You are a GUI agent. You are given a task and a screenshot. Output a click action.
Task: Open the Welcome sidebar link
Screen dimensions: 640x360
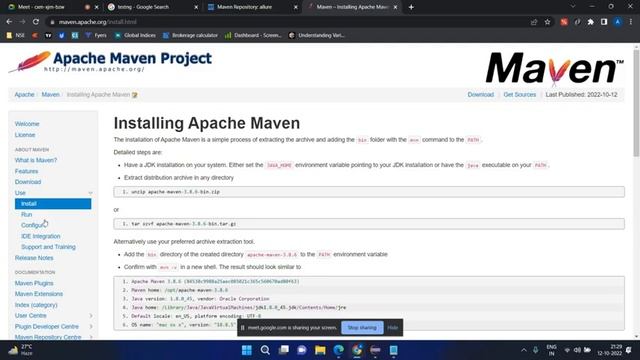point(27,124)
